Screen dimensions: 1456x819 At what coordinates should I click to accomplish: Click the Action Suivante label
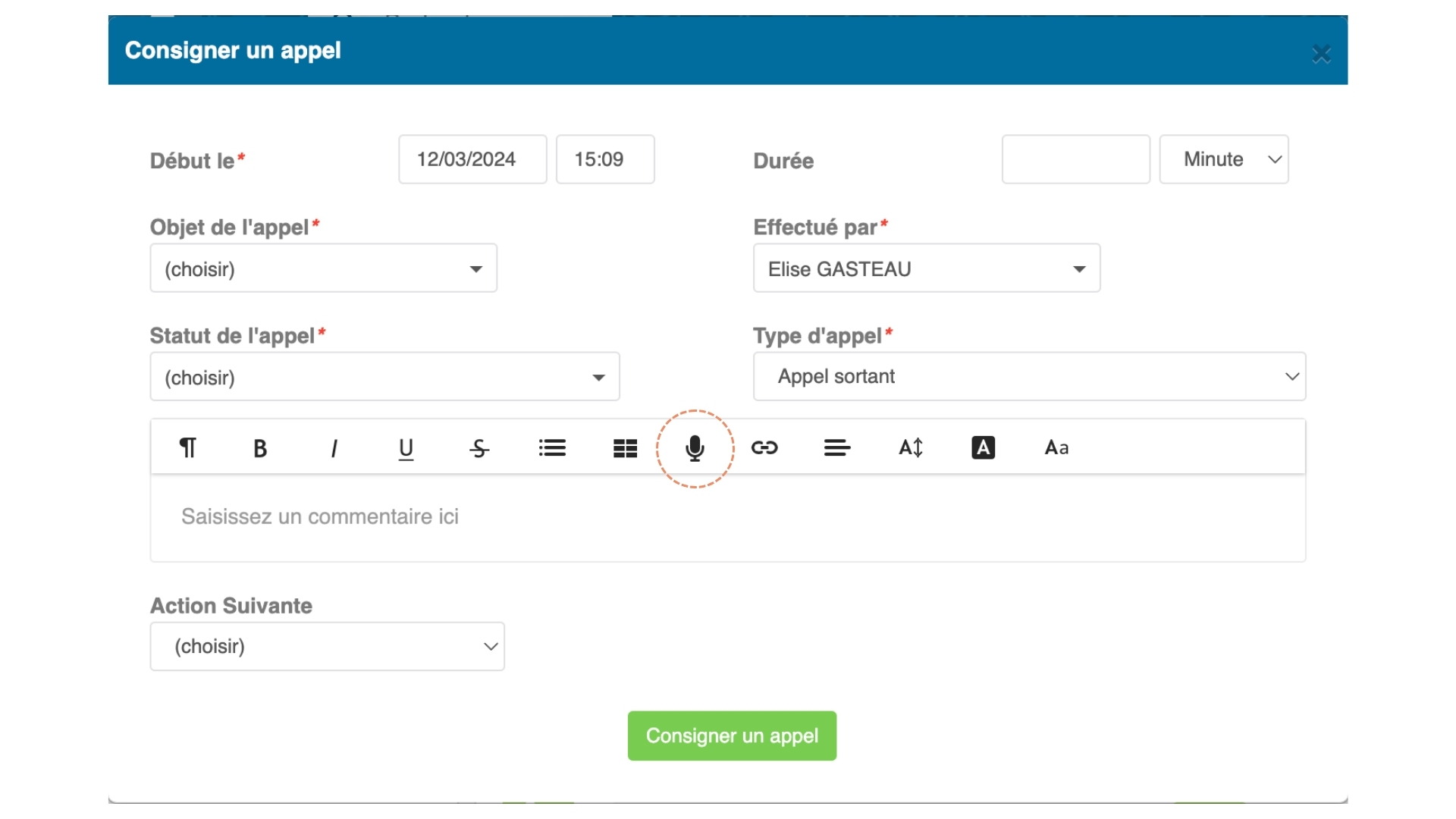point(231,606)
